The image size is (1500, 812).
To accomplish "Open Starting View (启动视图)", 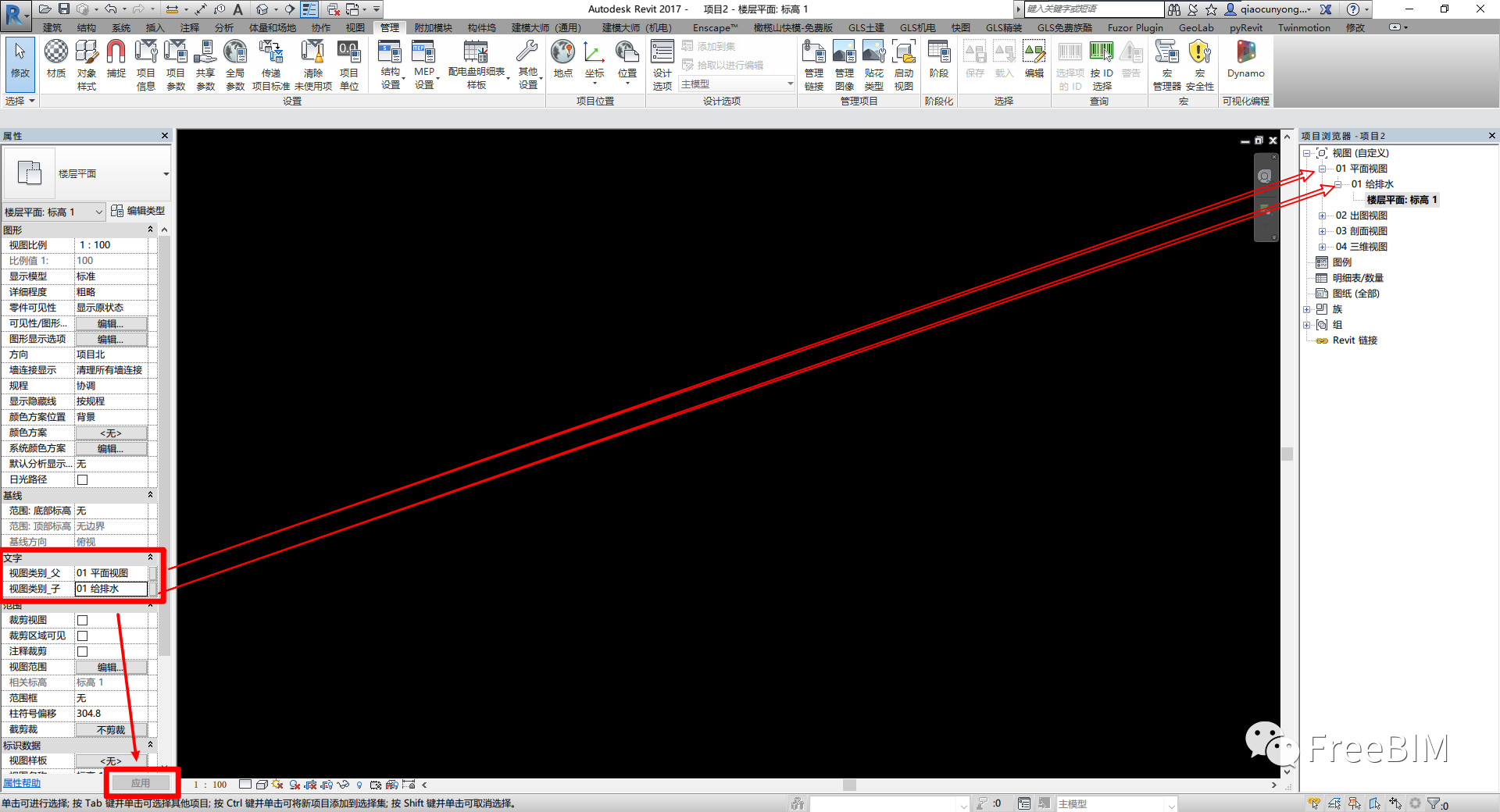I will pyautogui.click(x=904, y=64).
